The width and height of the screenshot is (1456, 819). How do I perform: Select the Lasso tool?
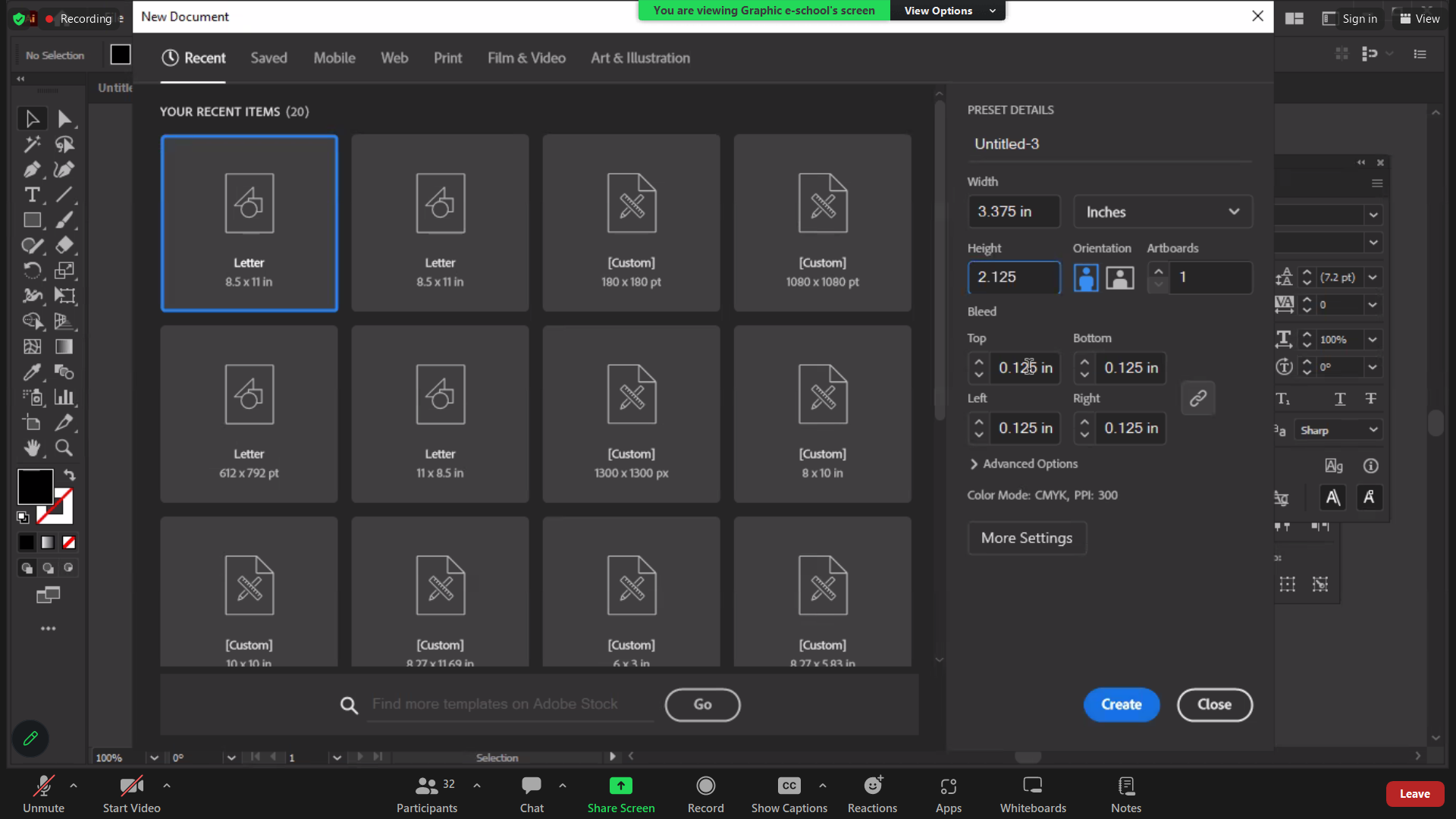pos(64,144)
